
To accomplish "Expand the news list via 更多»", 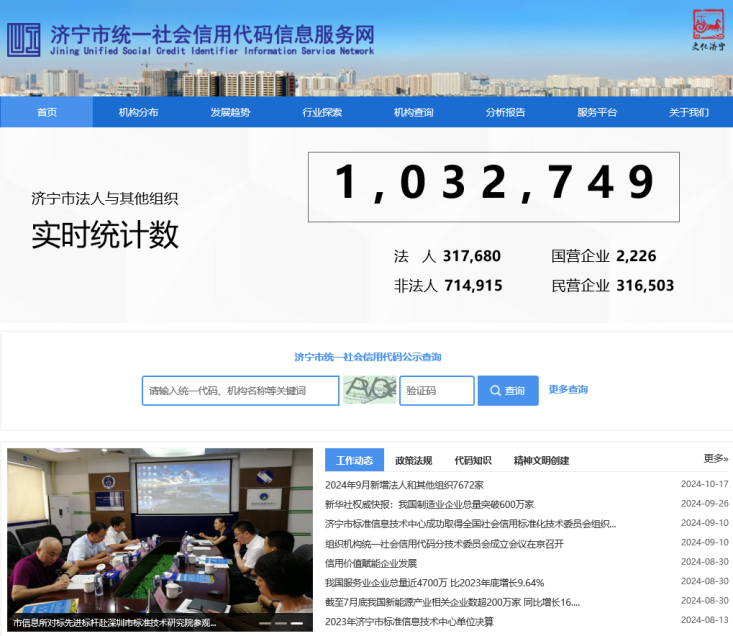I will 715,458.
